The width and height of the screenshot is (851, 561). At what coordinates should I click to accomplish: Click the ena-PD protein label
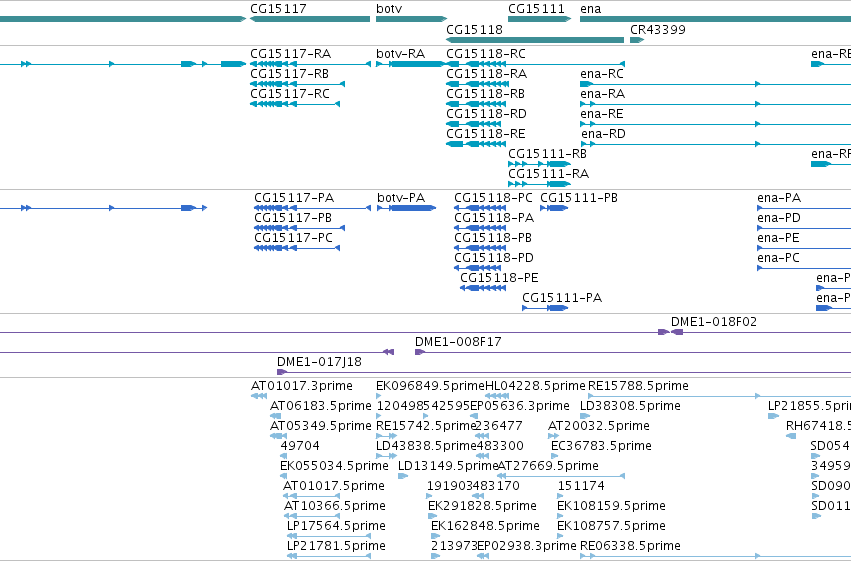coord(779,218)
